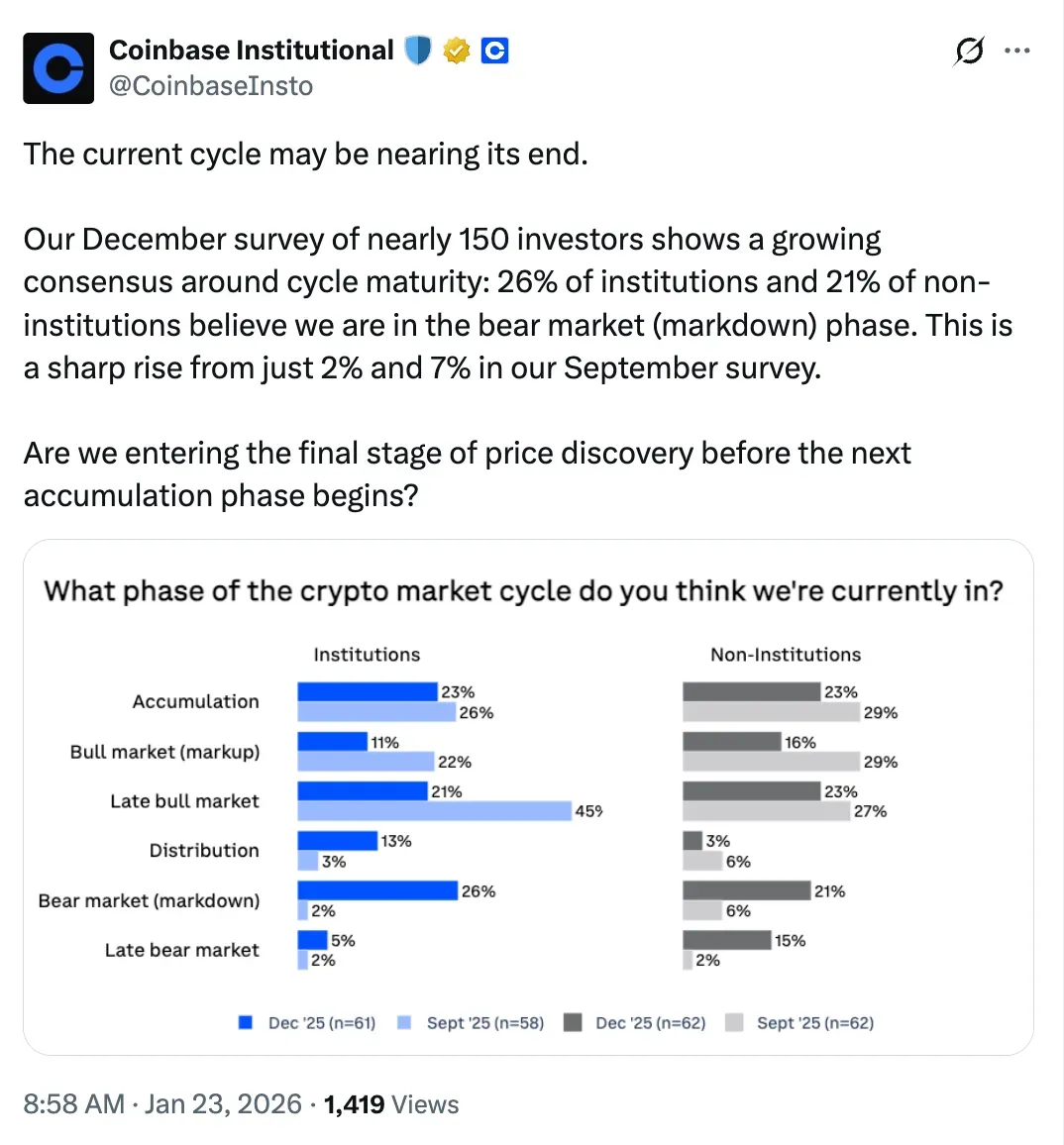Click the Non-Institutions 15% Late bear market bar
The width and height of the screenshot is (1064, 1145).
[726, 940]
